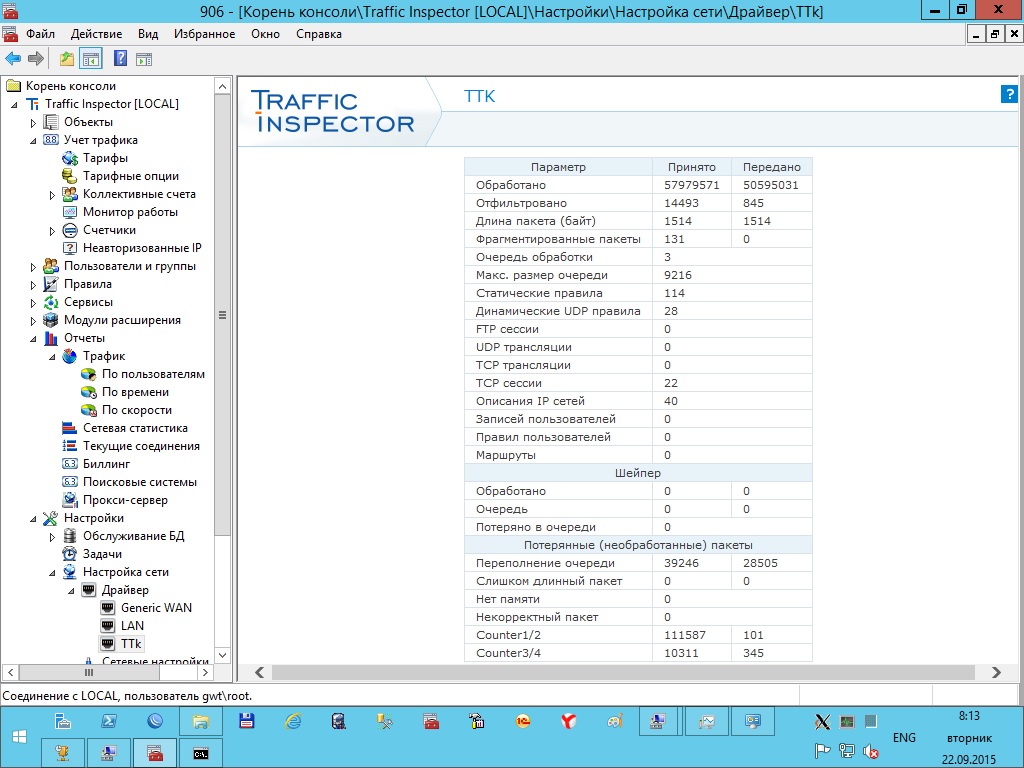This screenshot has width=1024, height=768.
Task: Launch Internet Explorer from the taskbar
Action: (x=293, y=721)
